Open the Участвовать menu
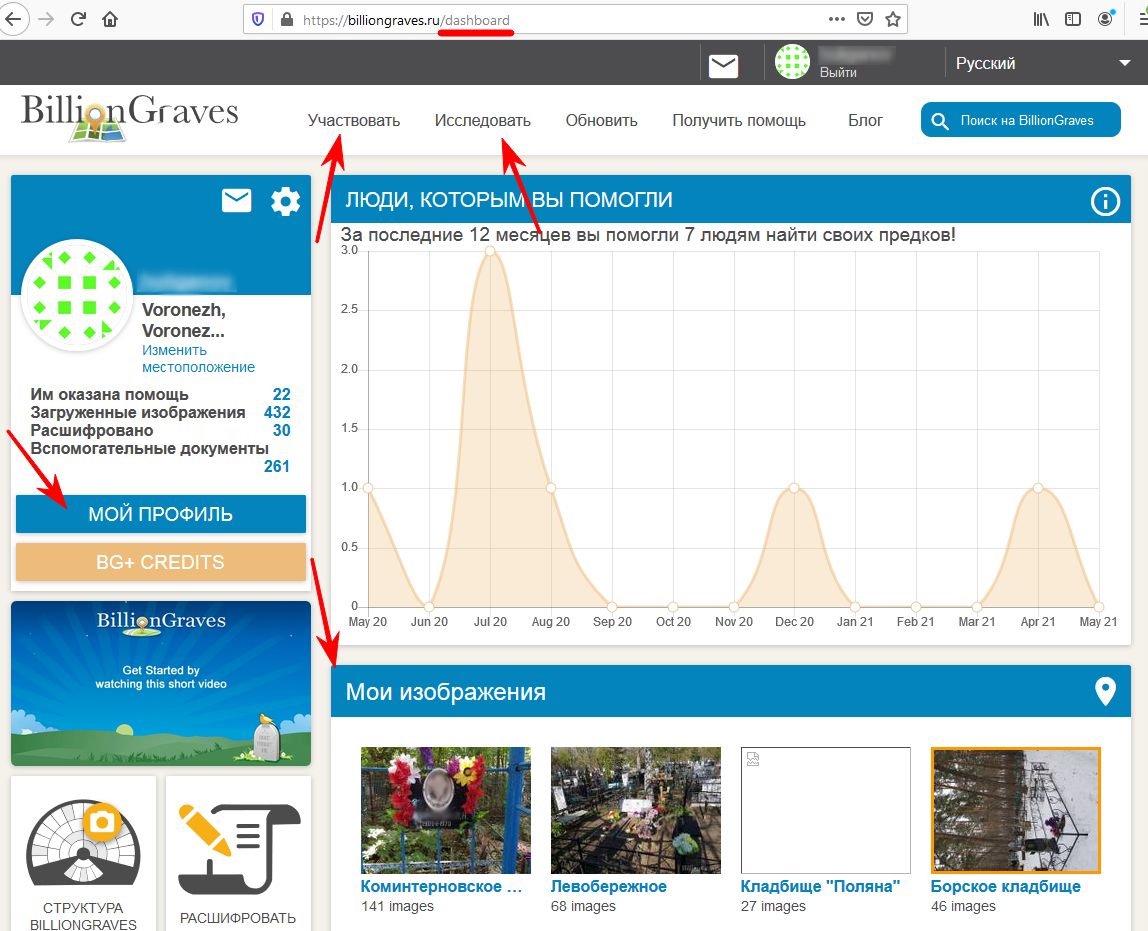 354,120
